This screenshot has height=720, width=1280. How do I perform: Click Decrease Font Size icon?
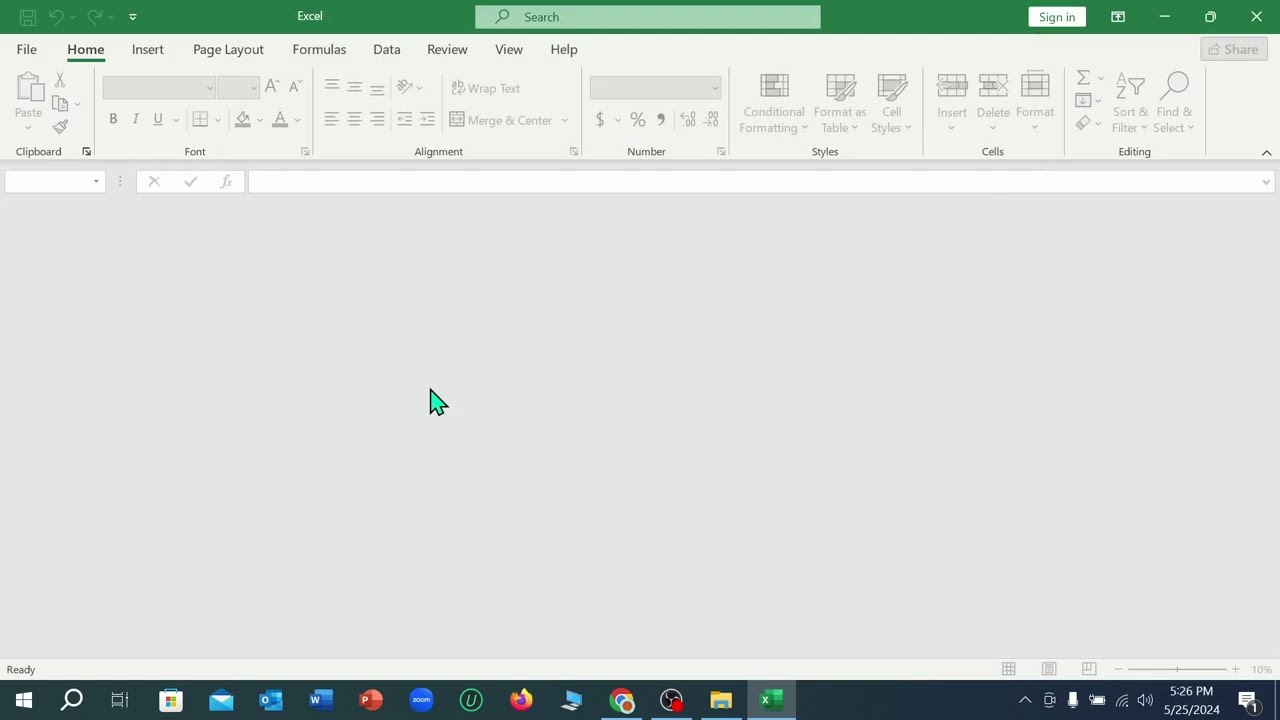(x=294, y=88)
